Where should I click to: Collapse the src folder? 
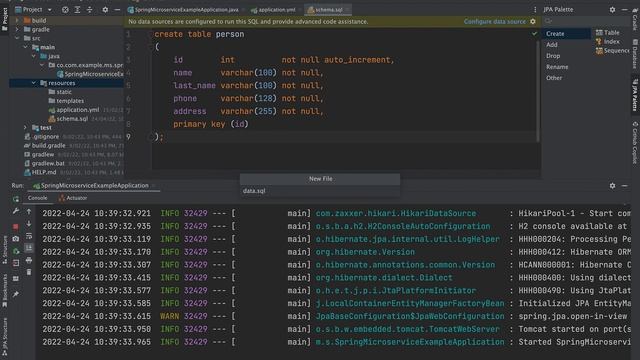pos(17,38)
